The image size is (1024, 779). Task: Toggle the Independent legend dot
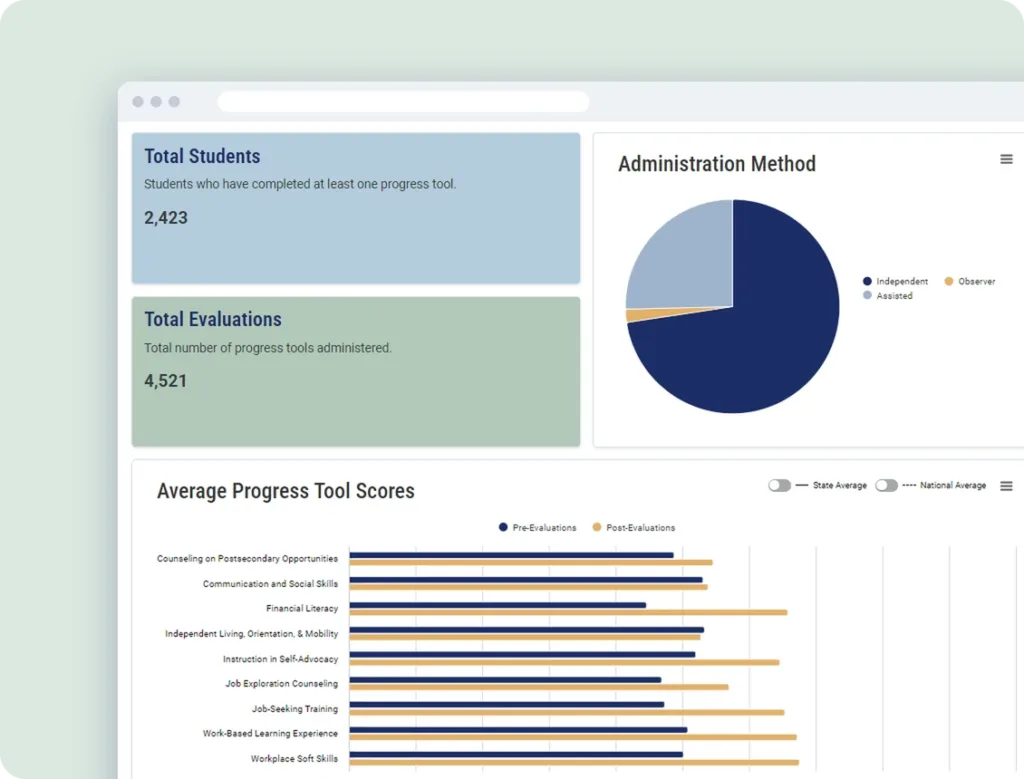(x=867, y=281)
